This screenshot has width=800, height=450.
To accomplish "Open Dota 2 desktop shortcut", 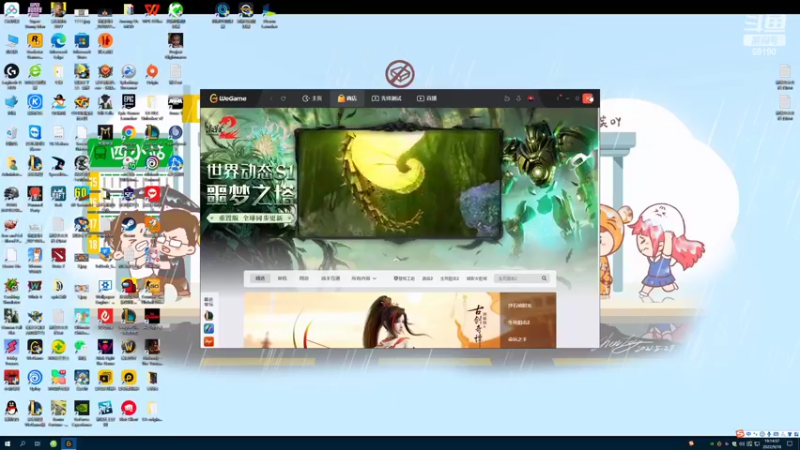I will click(58, 258).
